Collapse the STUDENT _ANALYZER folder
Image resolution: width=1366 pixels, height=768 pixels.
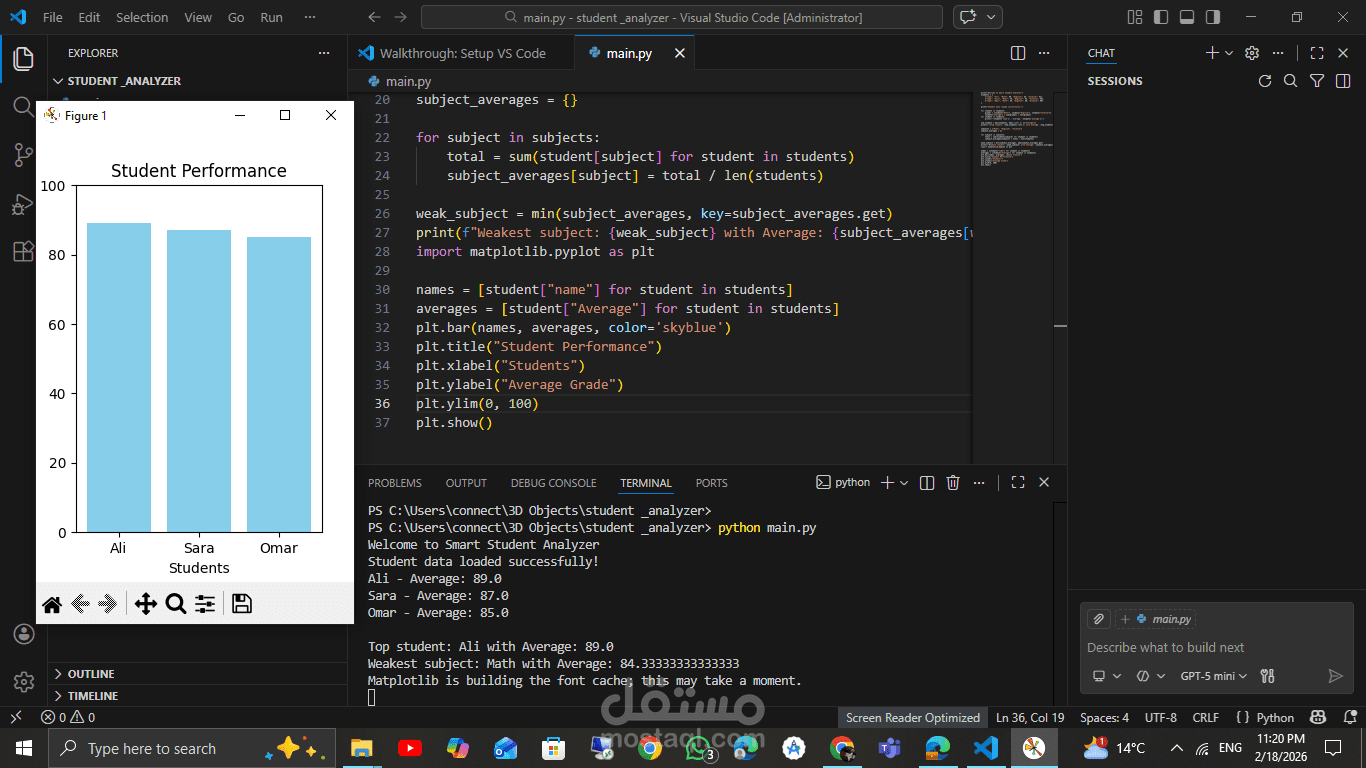pos(124,81)
